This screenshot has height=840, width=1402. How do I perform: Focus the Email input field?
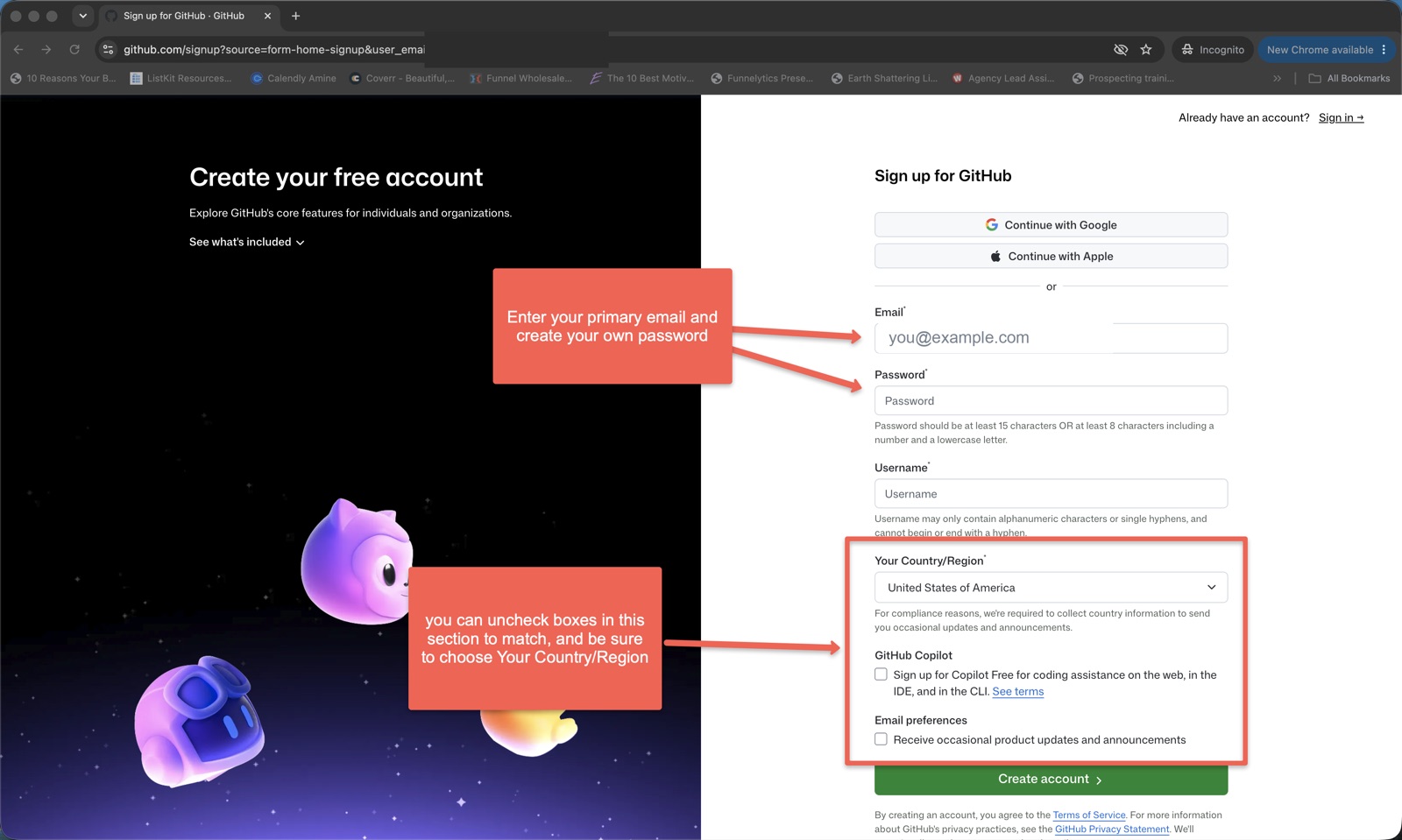[x=1051, y=338]
